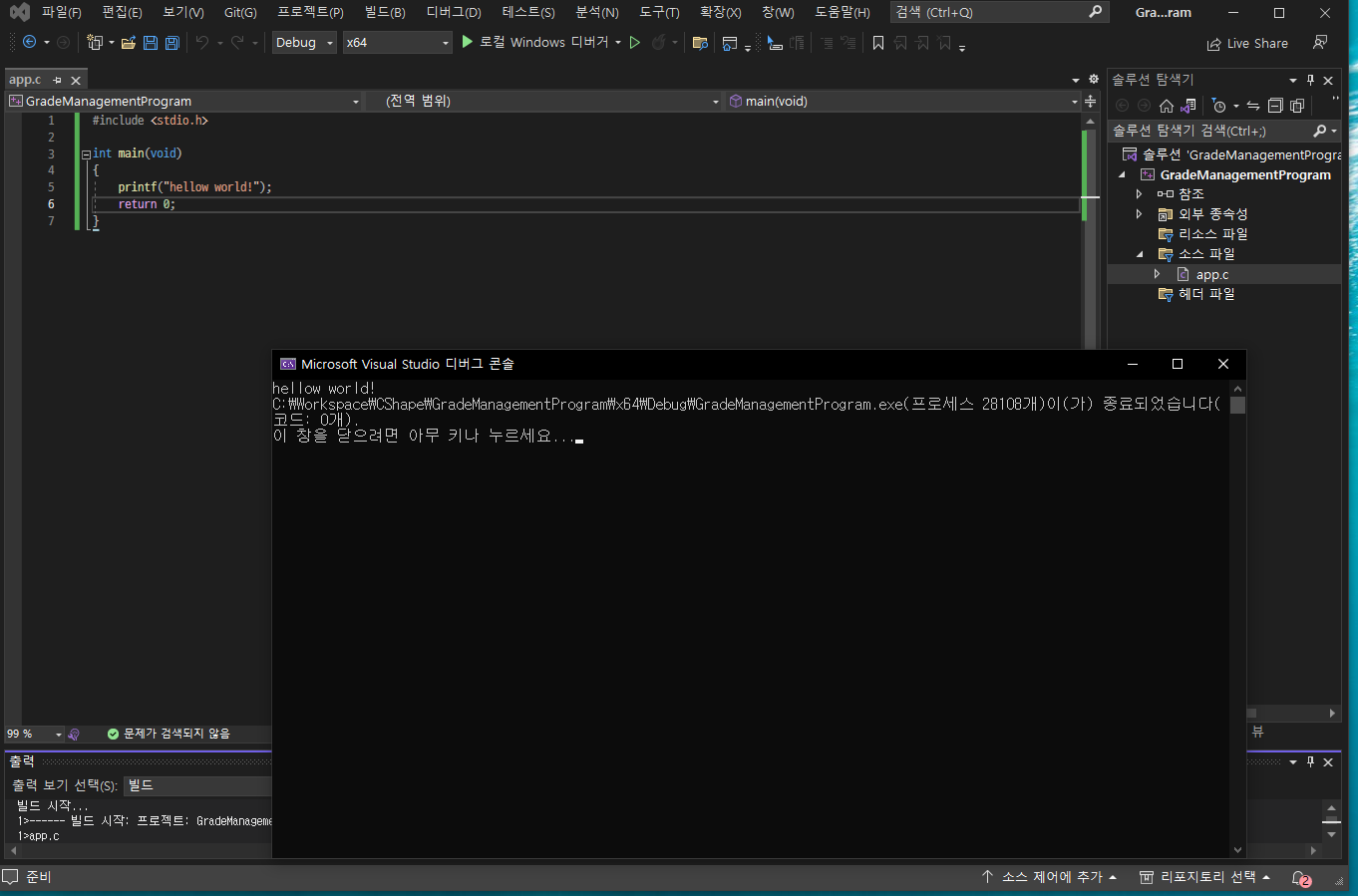The height and width of the screenshot is (896, 1358).
Task: Click the Redo arrow icon
Action: click(x=237, y=43)
